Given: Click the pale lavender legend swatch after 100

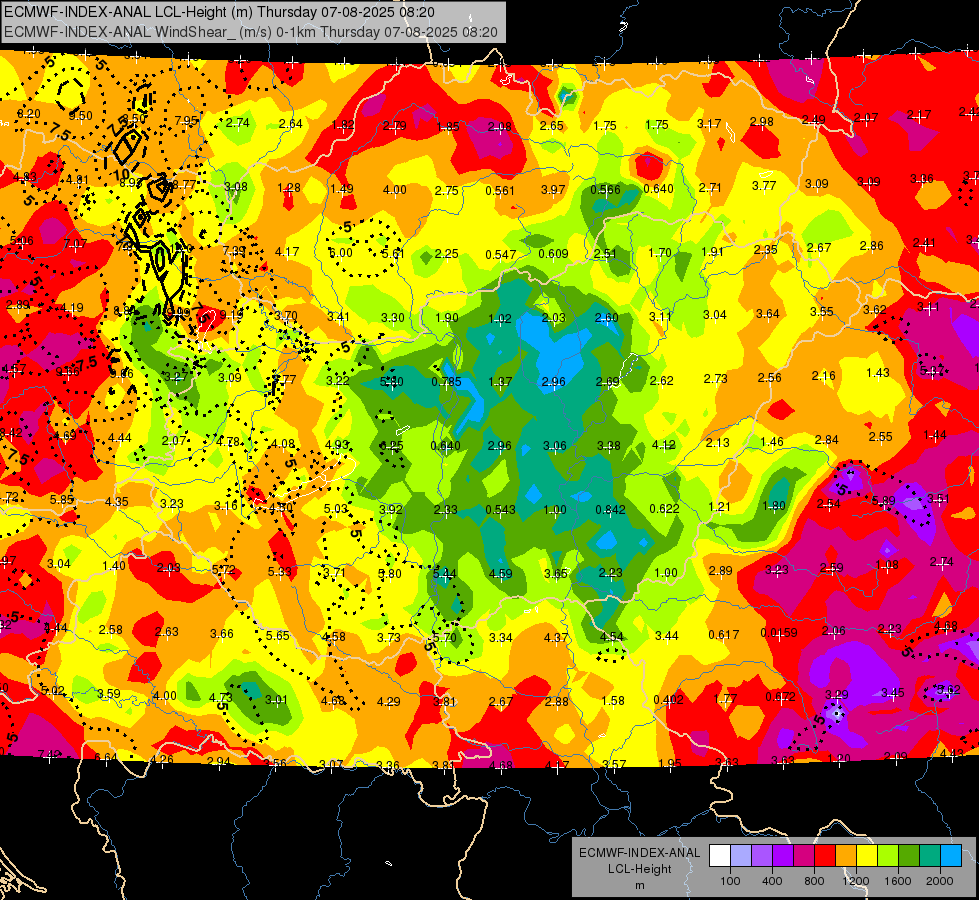Looking at the screenshot, I should (x=741, y=856).
